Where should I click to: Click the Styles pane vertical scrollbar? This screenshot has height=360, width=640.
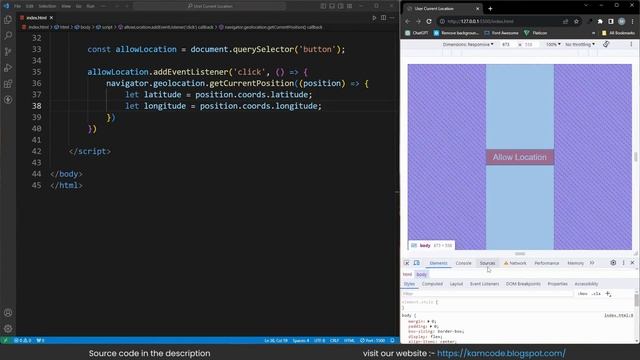[636, 300]
